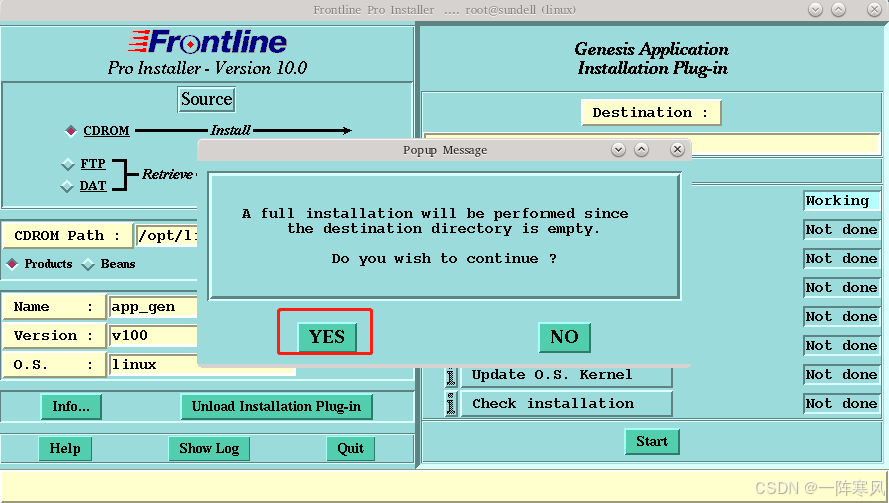This screenshot has width=889, height=503.
Task: Click the CDROM Path input field
Action: (167, 235)
